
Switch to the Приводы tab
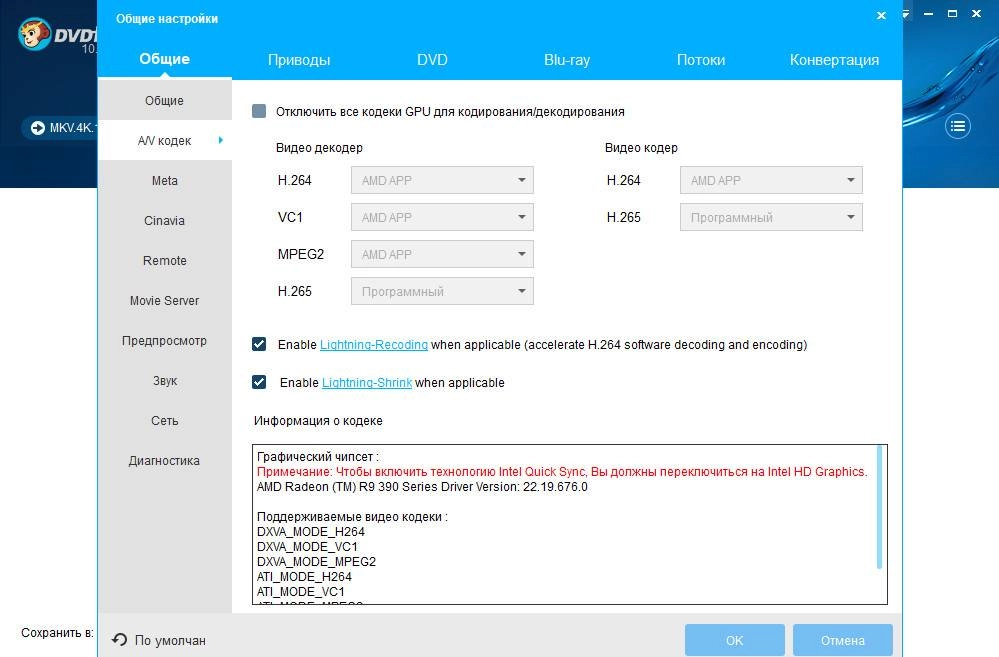pyautogui.click(x=299, y=60)
